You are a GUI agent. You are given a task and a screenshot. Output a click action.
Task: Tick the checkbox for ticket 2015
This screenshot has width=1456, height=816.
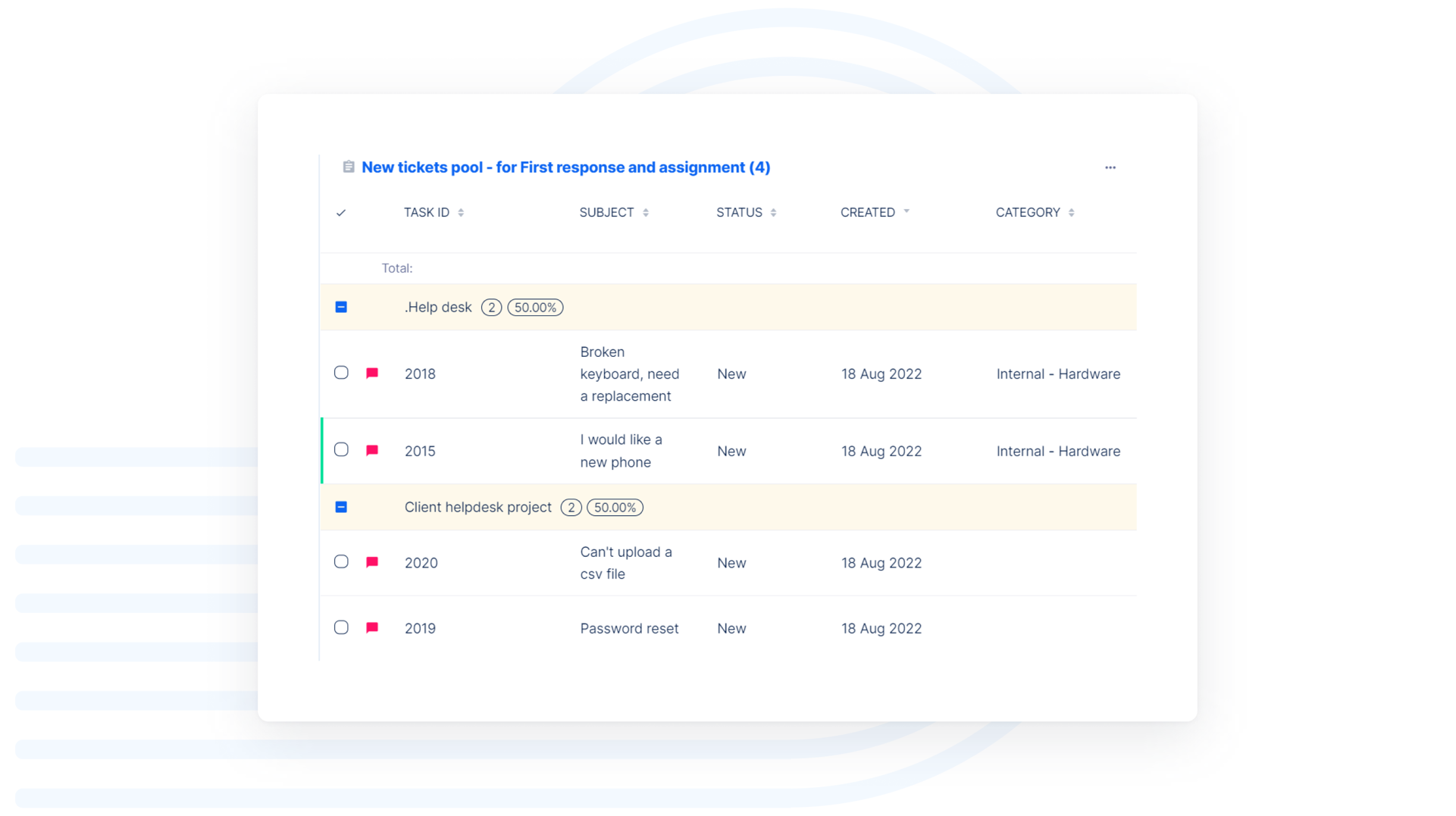[341, 450]
